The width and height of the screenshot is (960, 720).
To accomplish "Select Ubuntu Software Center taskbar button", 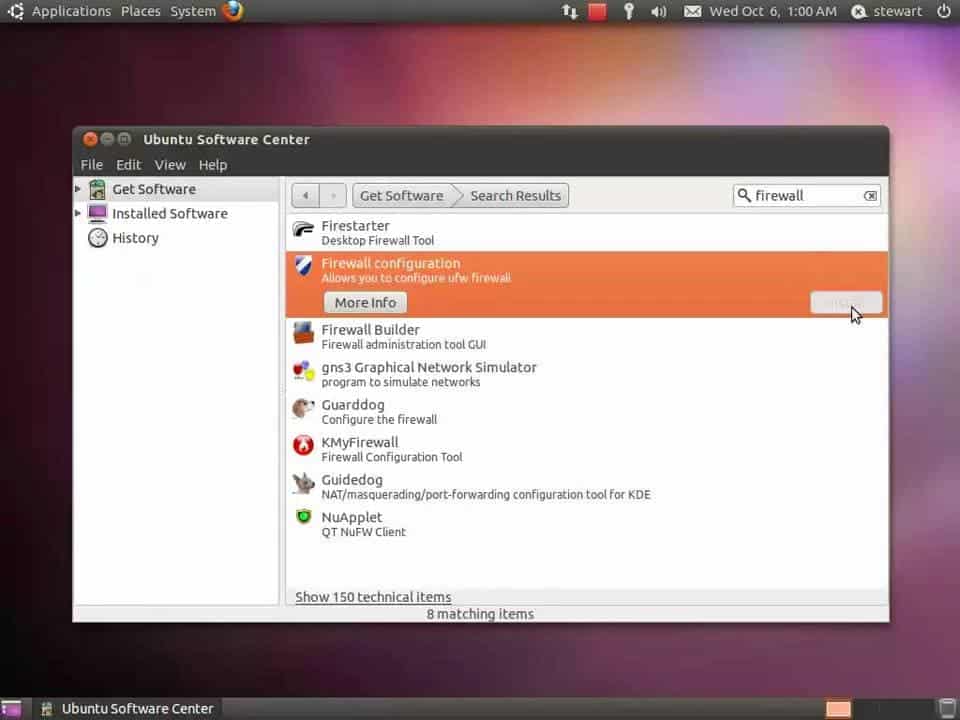I will coord(127,709).
